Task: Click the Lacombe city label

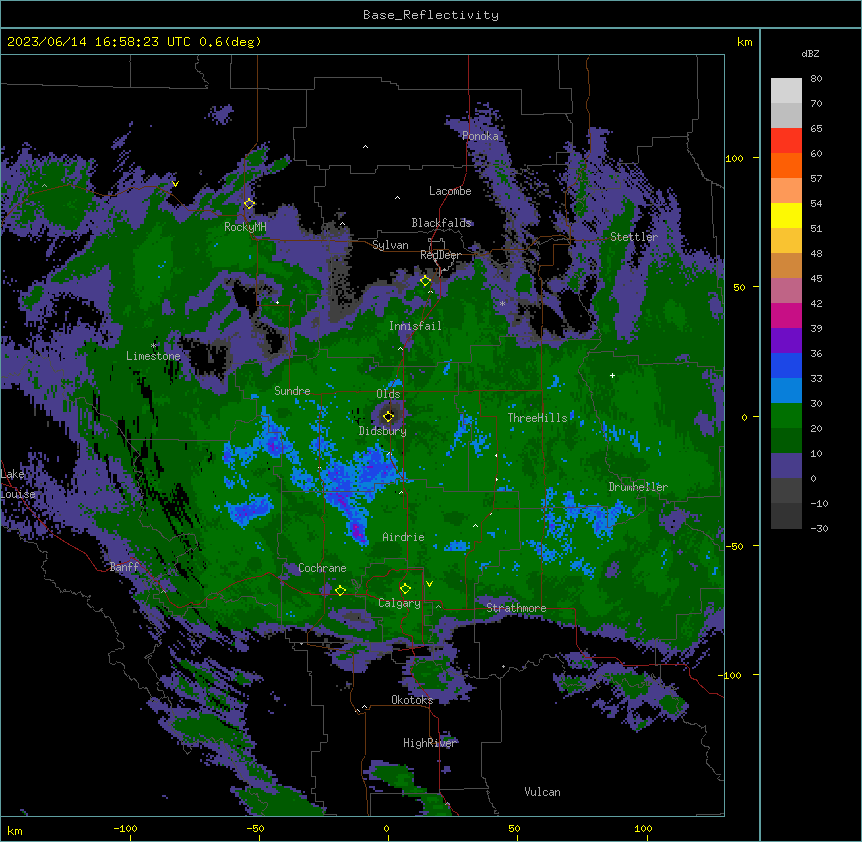Action: click(x=450, y=191)
